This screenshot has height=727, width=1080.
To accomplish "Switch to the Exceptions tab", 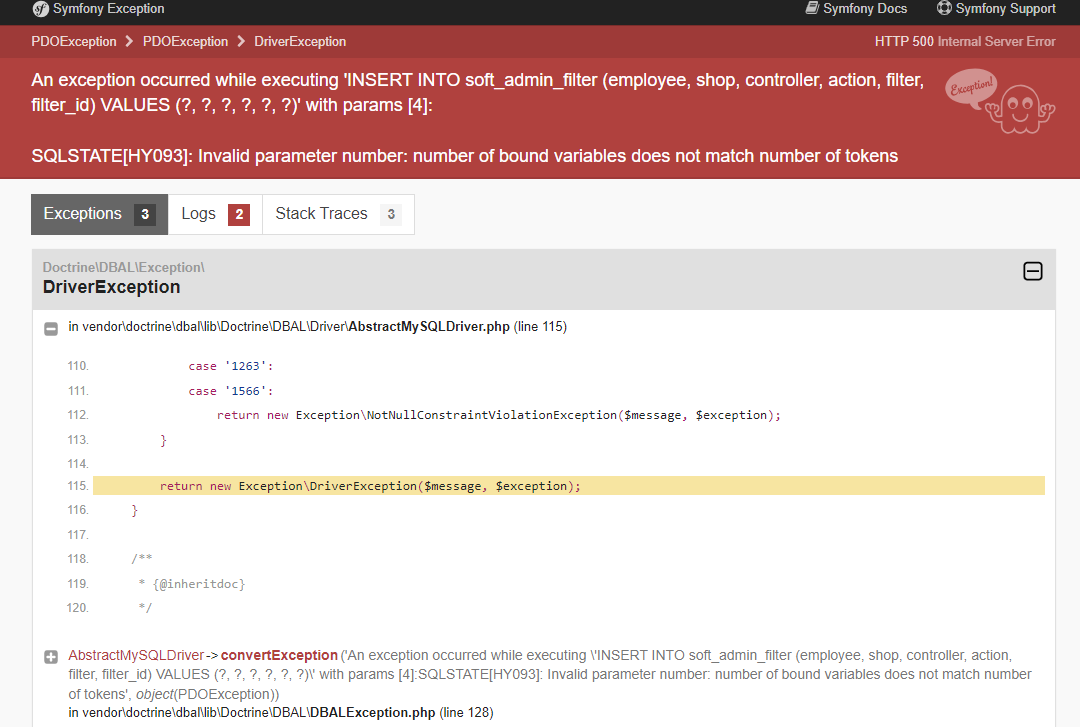I will pyautogui.click(x=99, y=214).
